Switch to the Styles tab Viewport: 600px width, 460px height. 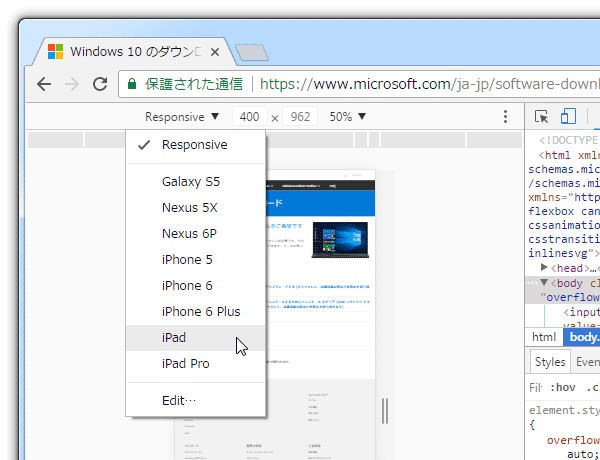550,362
